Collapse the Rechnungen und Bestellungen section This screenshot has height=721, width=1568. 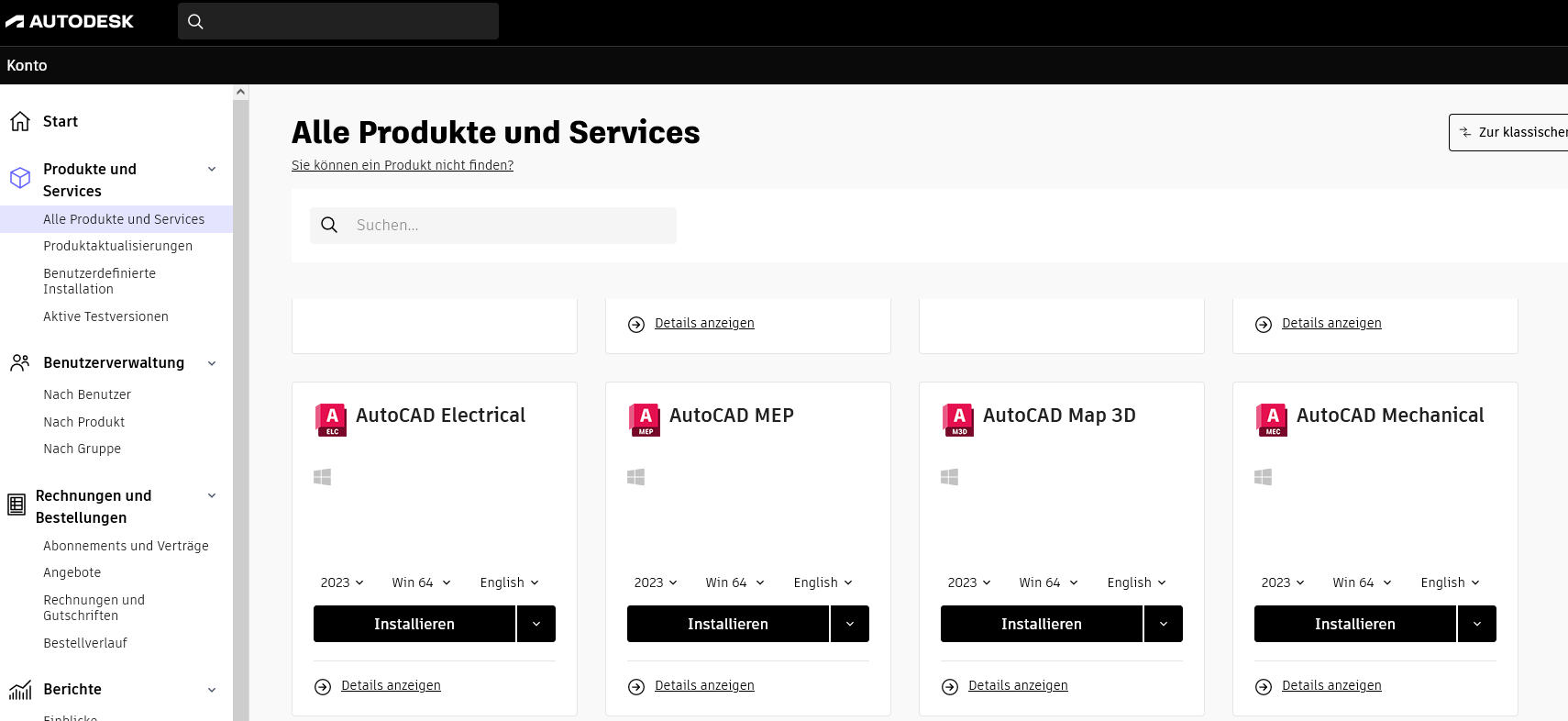pos(212,495)
